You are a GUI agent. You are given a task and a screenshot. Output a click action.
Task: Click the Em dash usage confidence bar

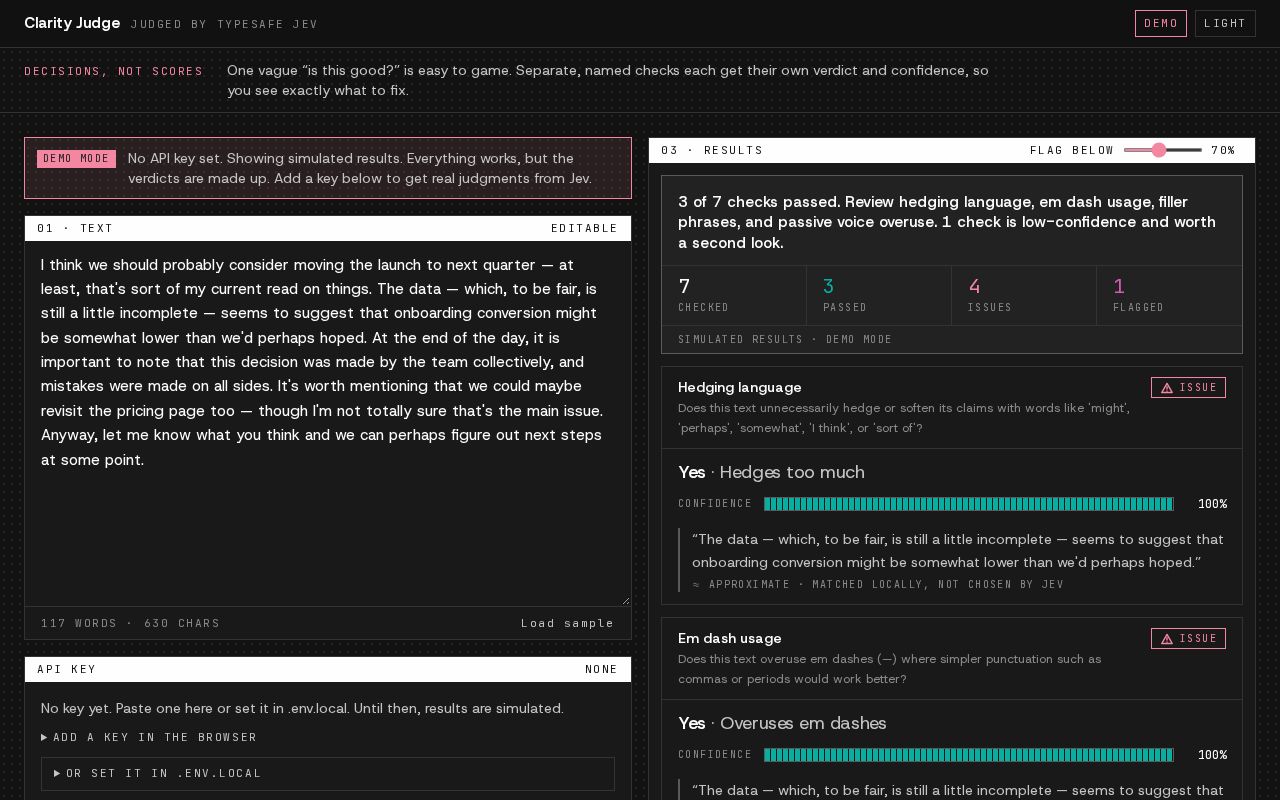coord(969,755)
